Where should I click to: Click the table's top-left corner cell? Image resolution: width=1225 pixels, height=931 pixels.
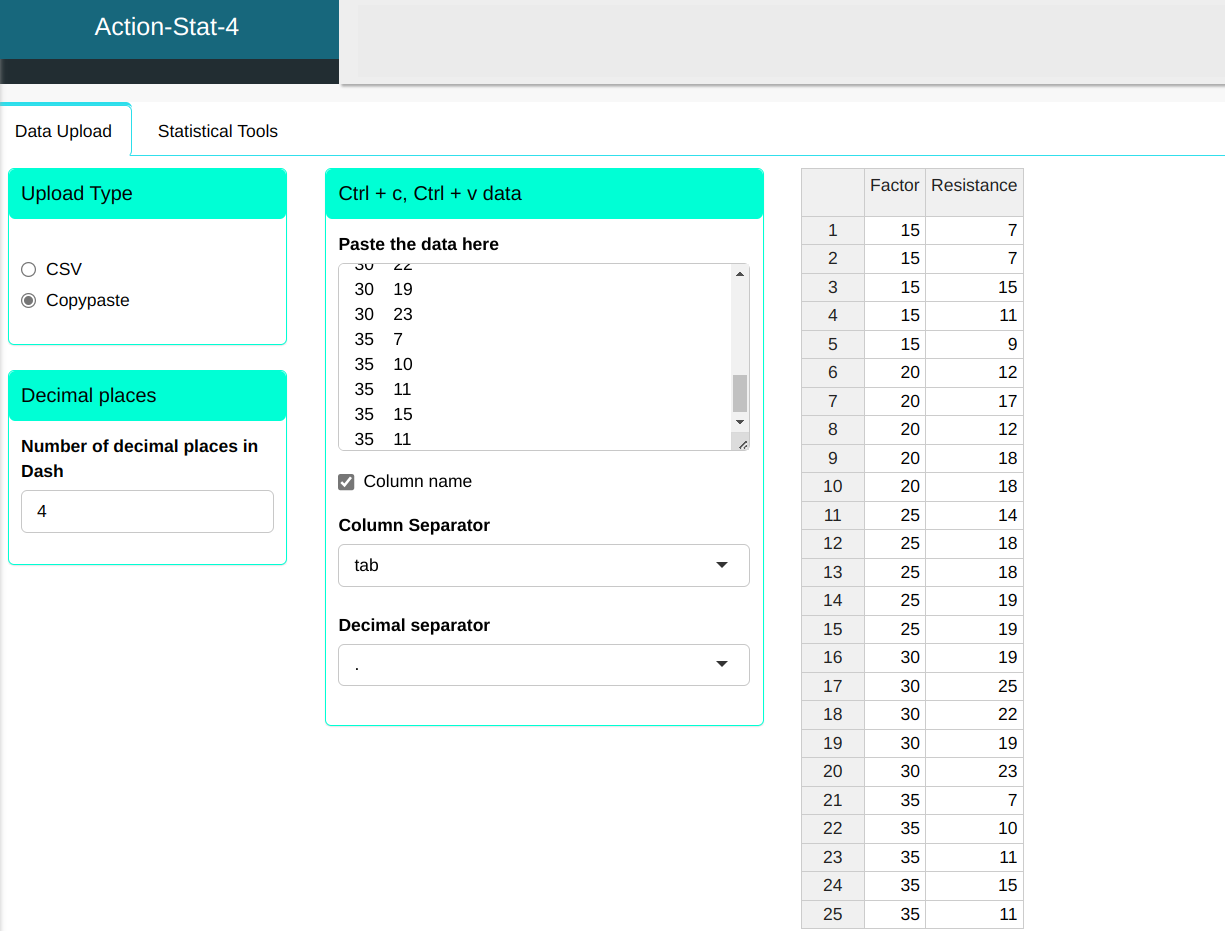(x=832, y=191)
